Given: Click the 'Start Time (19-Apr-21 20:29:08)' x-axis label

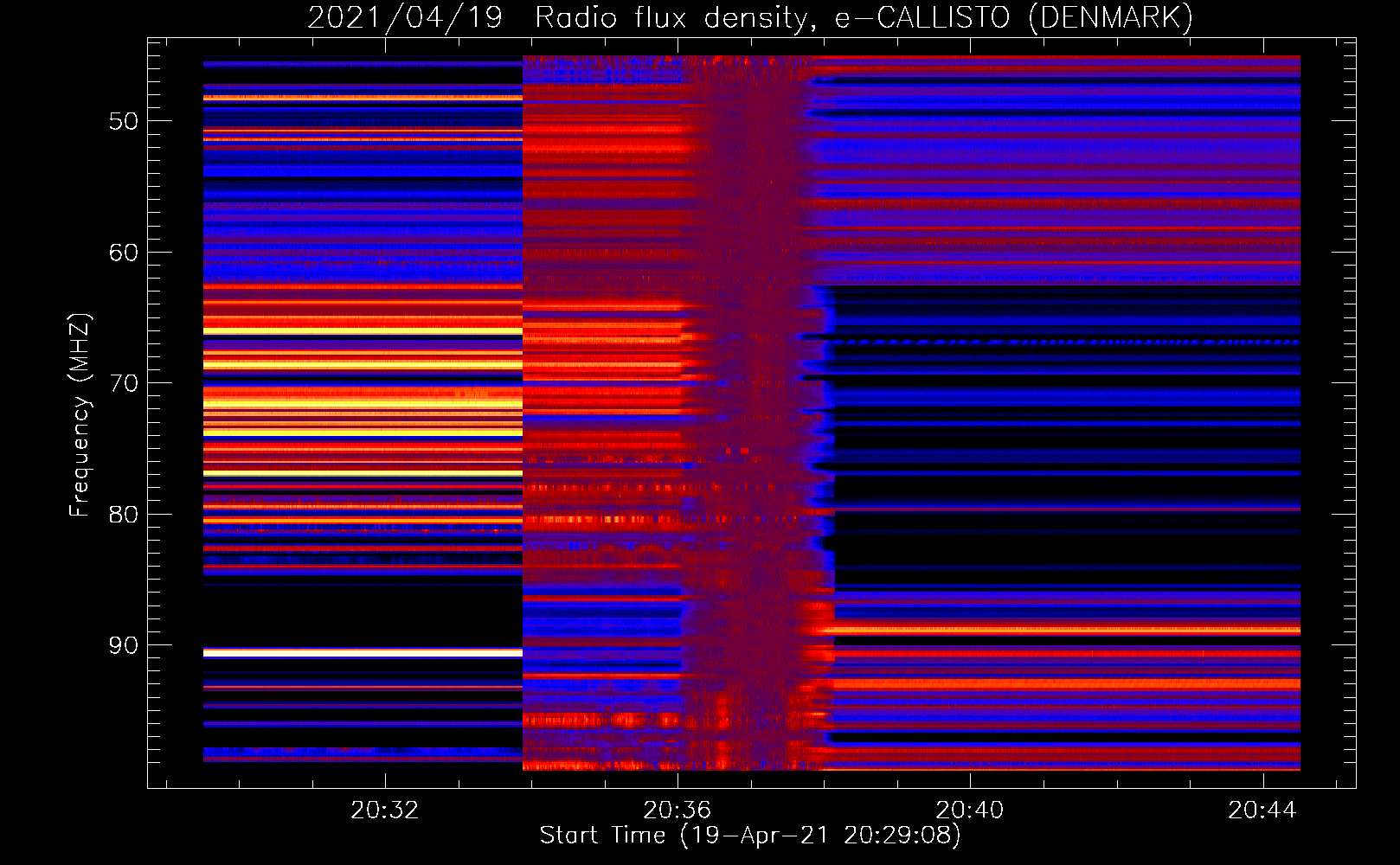Looking at the screenshot, I should click(x=750, y=835).
